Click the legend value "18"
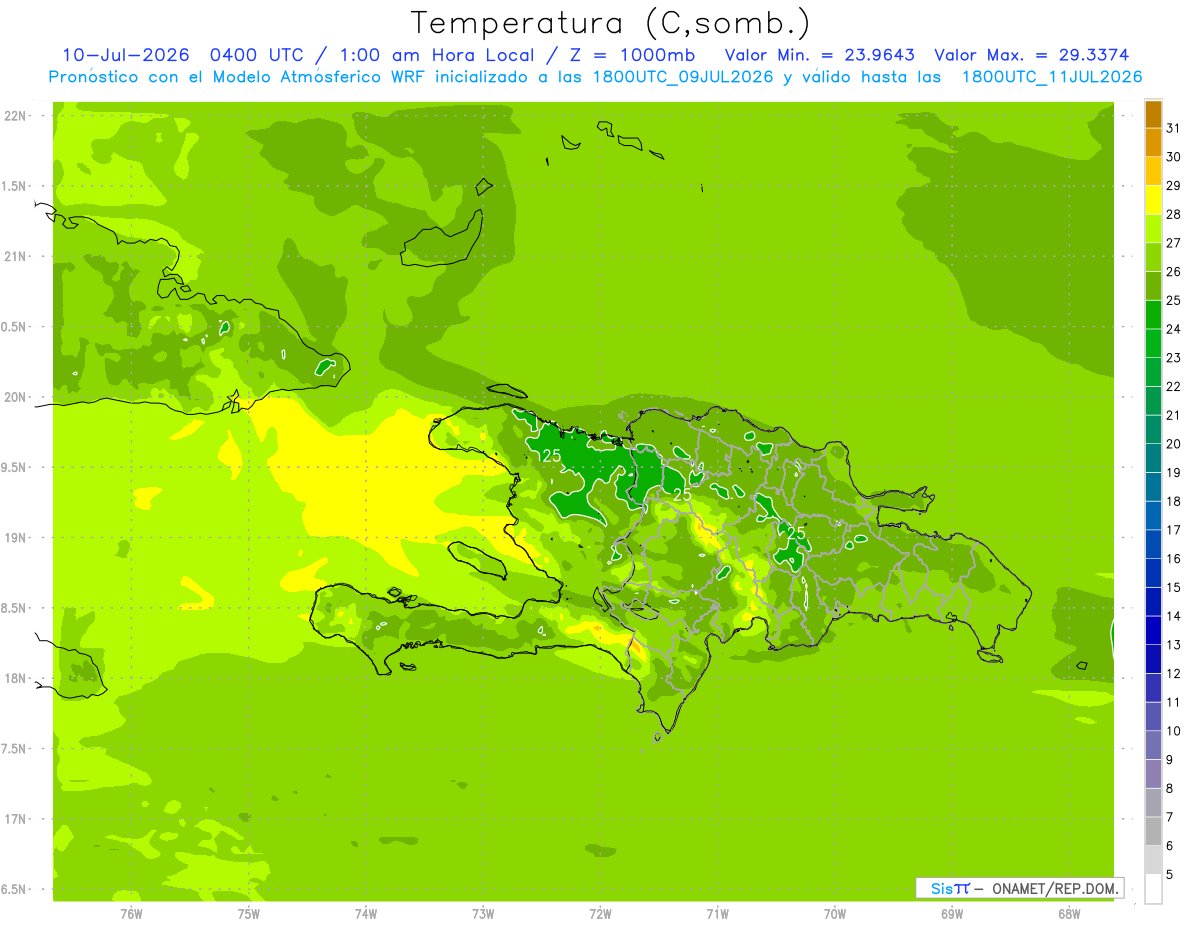Image resolution: width=1200 pixels, height=927 pixels. point(1174,502)
